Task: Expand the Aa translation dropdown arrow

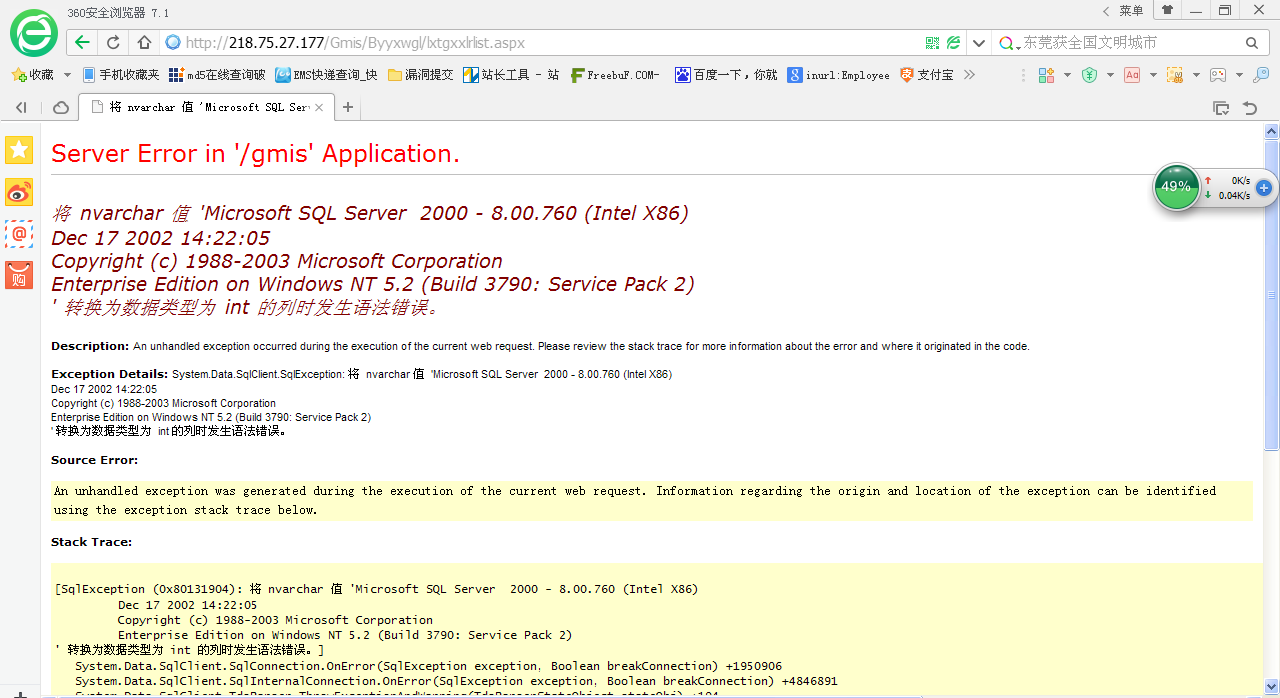Action: [x=1153, y=75]
